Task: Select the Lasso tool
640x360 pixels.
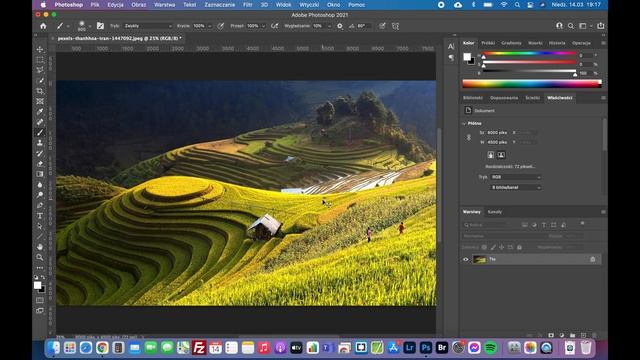Action: [x=40, y=70]
